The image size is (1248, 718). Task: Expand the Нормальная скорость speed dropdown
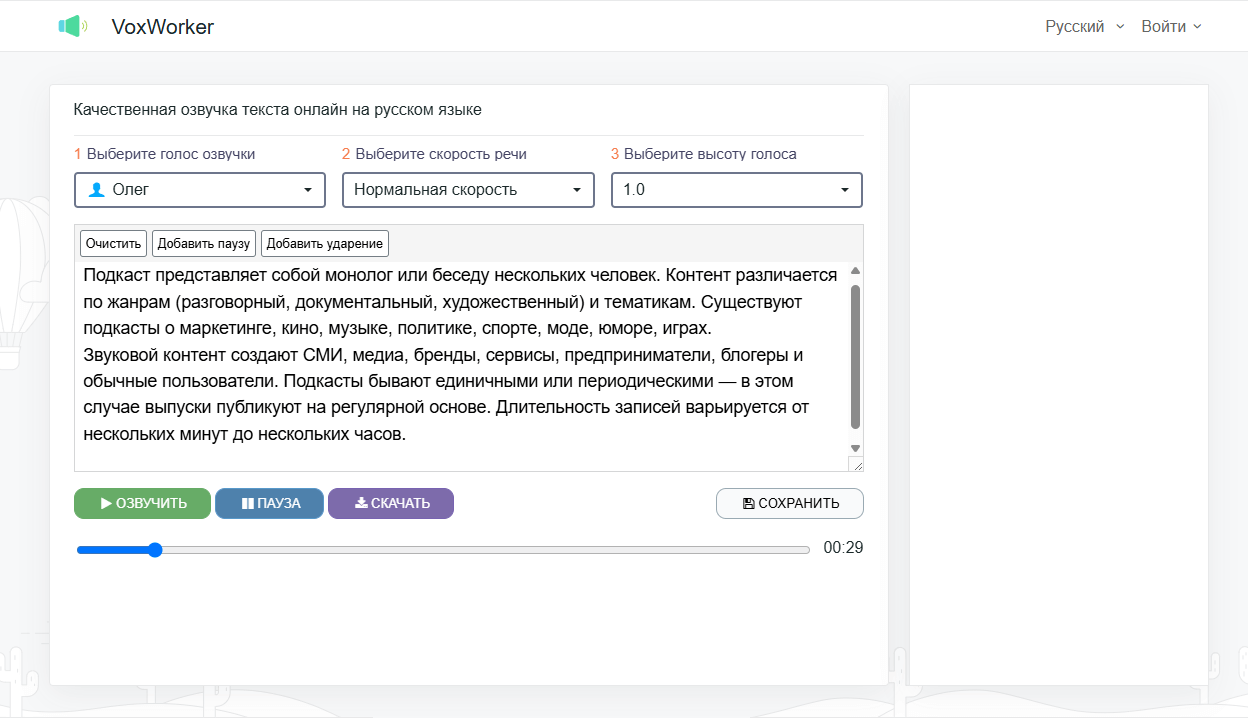(468, 190)
